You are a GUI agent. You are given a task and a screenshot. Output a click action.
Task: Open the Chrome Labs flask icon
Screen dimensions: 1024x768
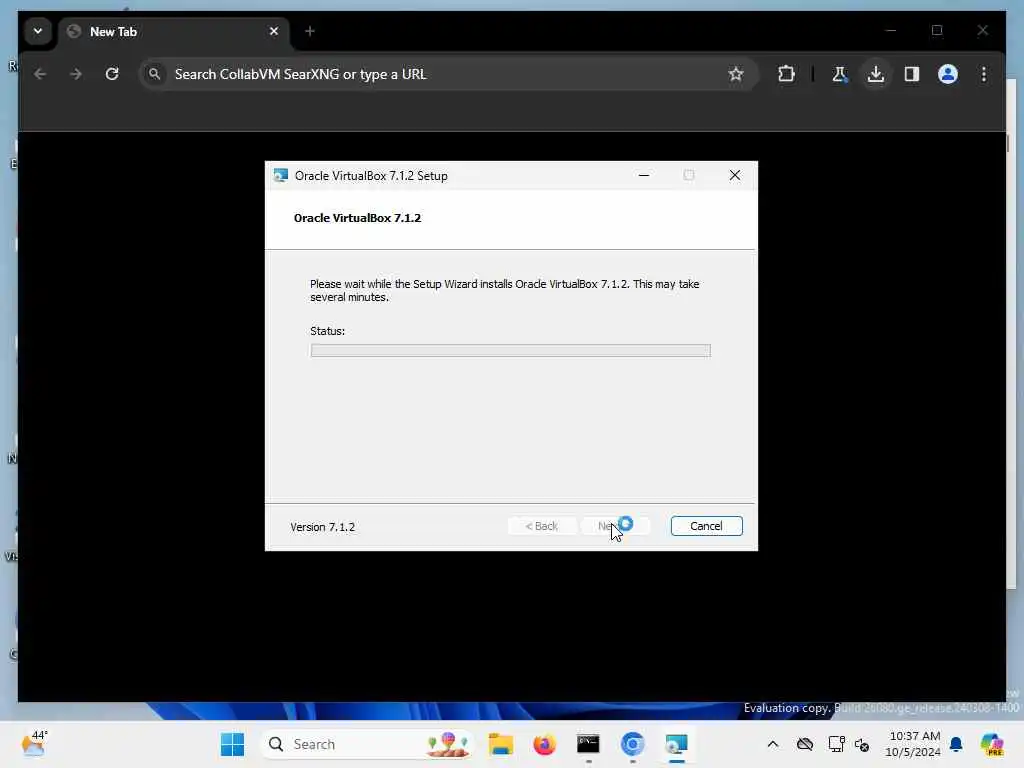point(839,74)
